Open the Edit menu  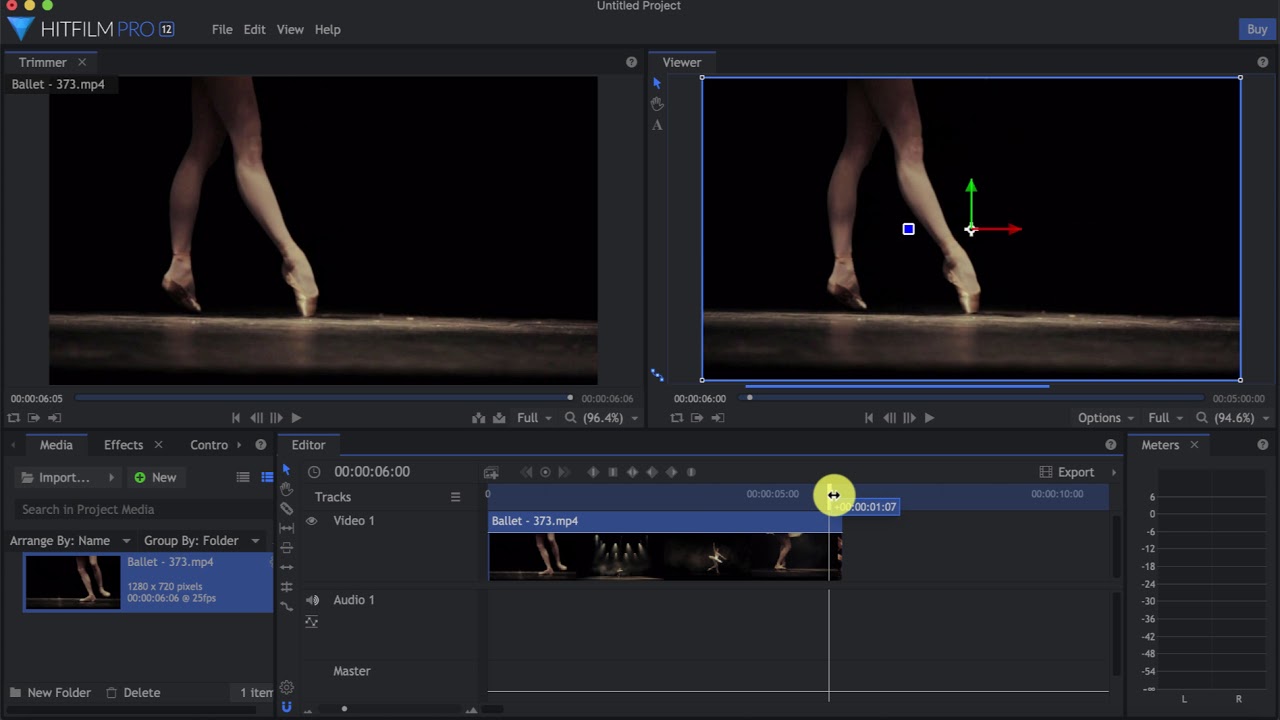(254, 30)
